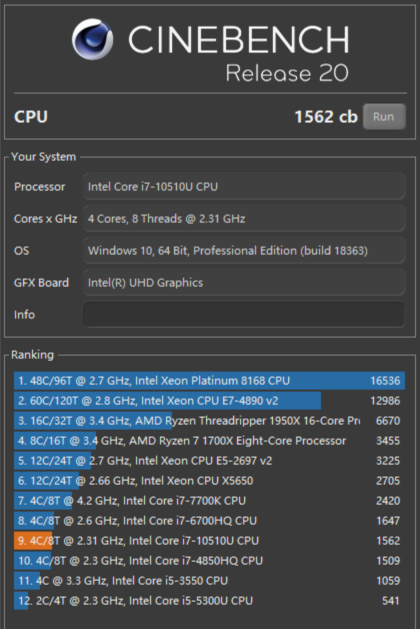Image resolution: width=420 pixels, height=629 pixels.
Task: Select the Core i5-5300U ranking entry
Action: 209,601
